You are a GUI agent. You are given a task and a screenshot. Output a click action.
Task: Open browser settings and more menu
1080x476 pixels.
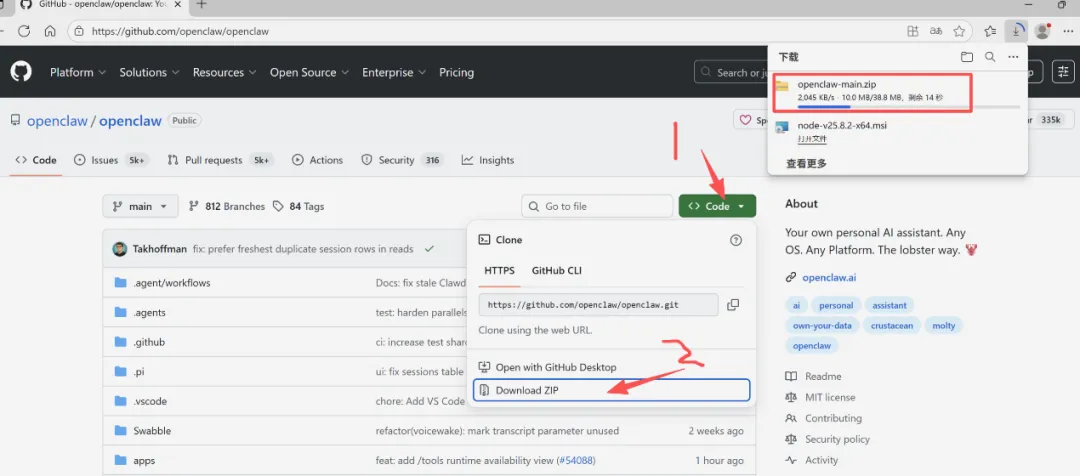(x=1070, y=31)
